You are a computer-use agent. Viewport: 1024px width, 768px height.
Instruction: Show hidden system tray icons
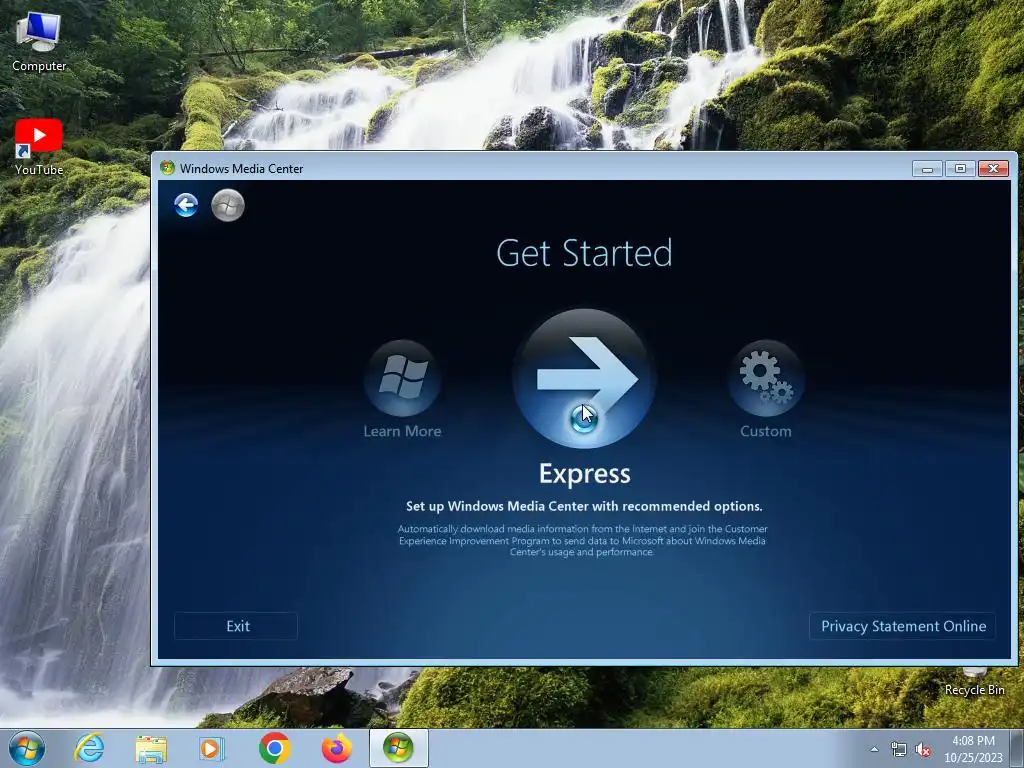(x=874, y=750)
